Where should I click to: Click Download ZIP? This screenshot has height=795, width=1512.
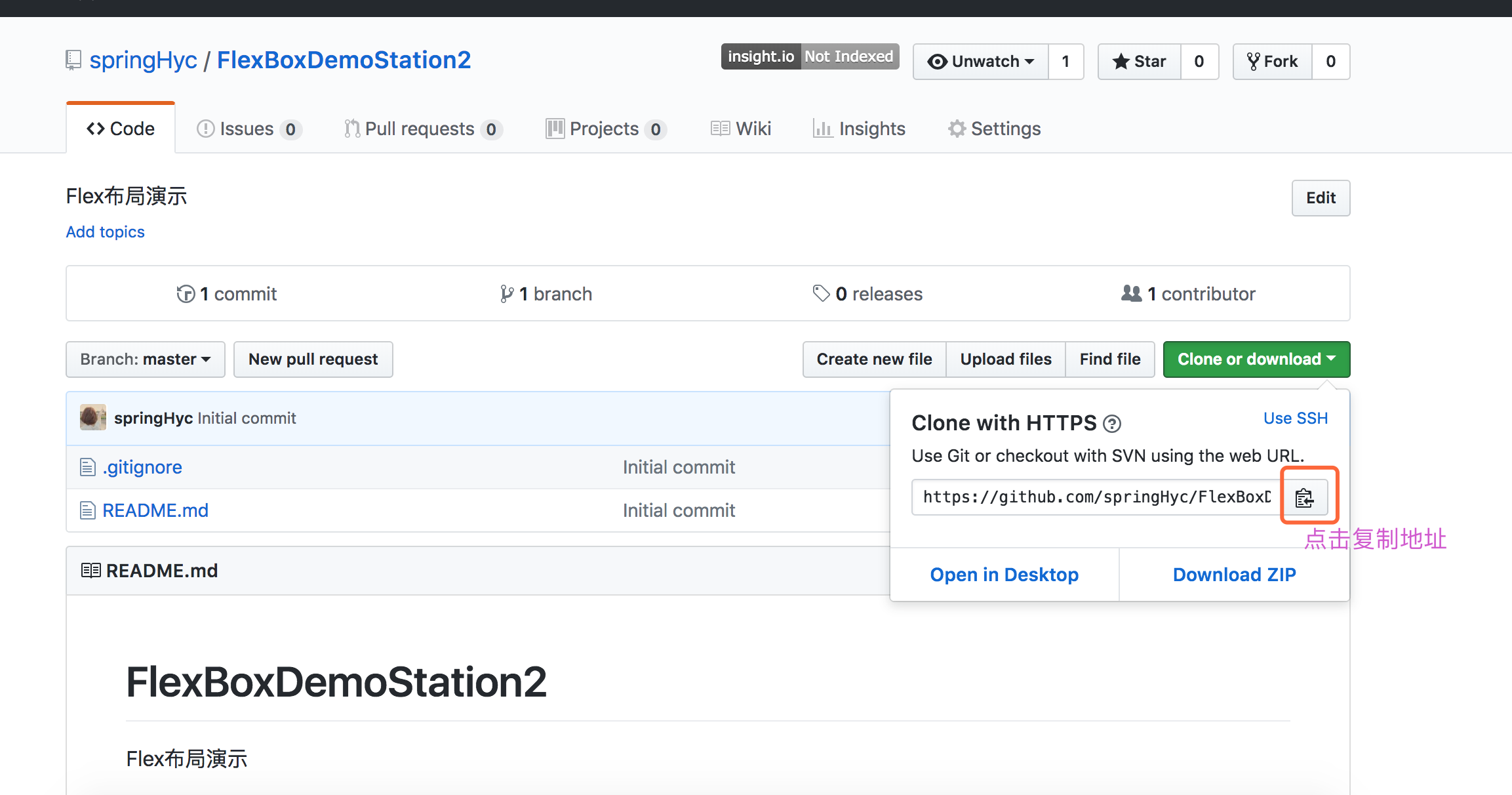pyautogui.click(x=1233, y=575)
